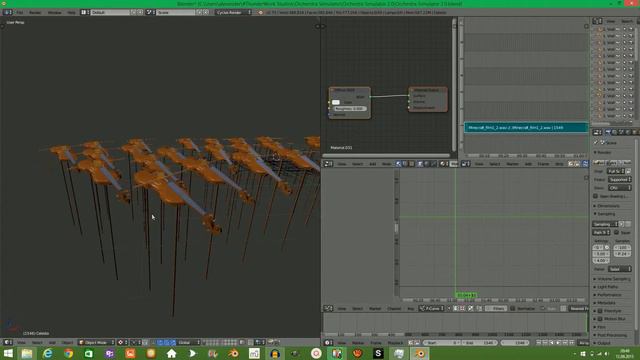
Task: Click the Diffuse BSDF node
Action: click(x=350, y=103)
